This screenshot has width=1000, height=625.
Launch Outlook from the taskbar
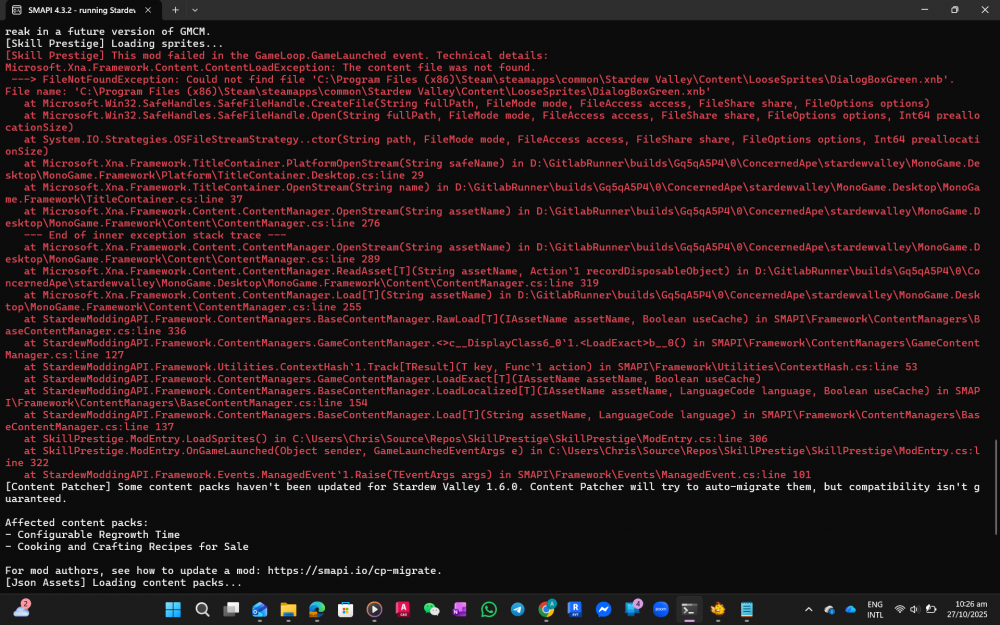pyautogui.click(x=260, y=609)
